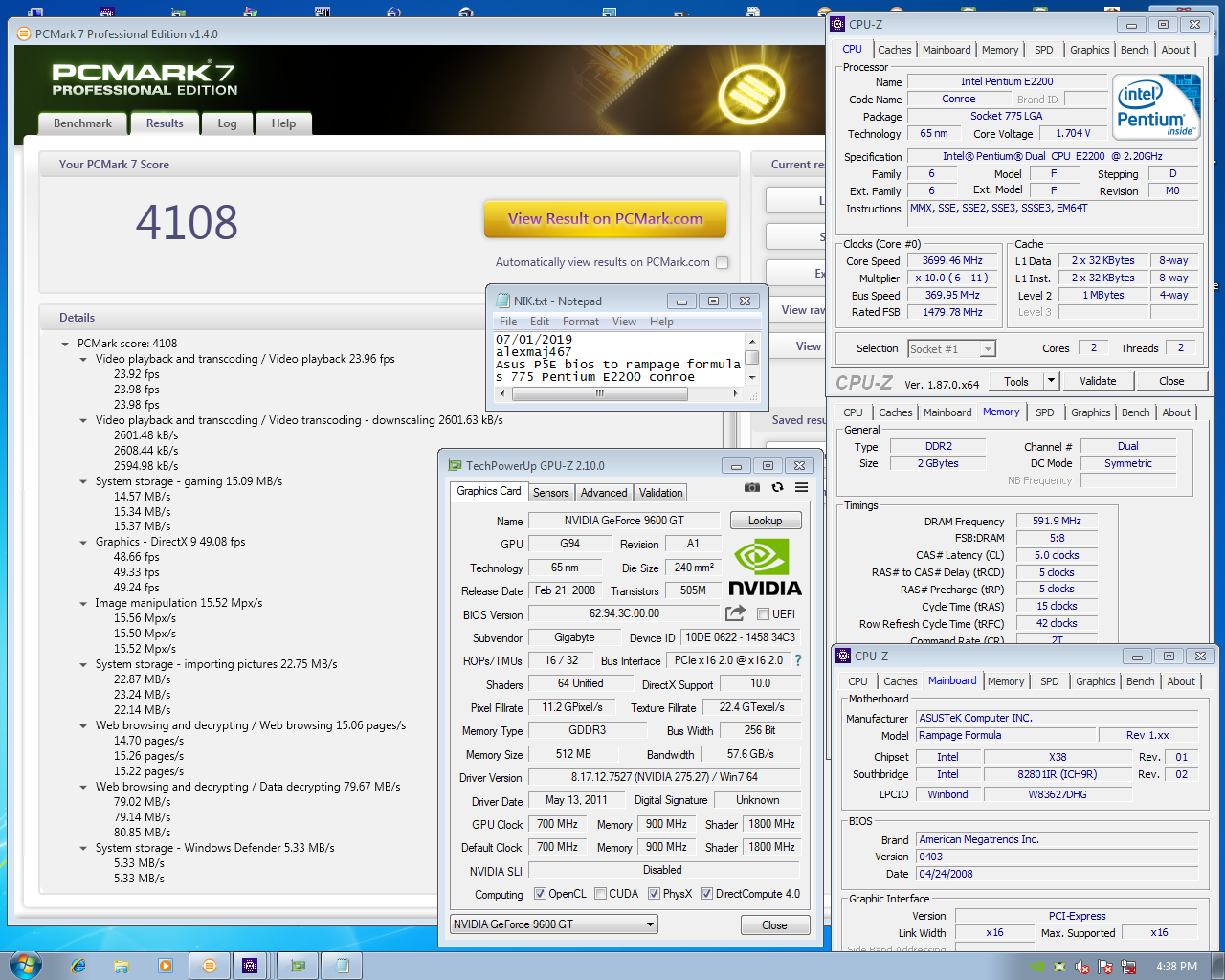Enable automatically view results on PCMark.com
The width and height of the screenshot is (1225, 980).
click(x=723, y=262)
